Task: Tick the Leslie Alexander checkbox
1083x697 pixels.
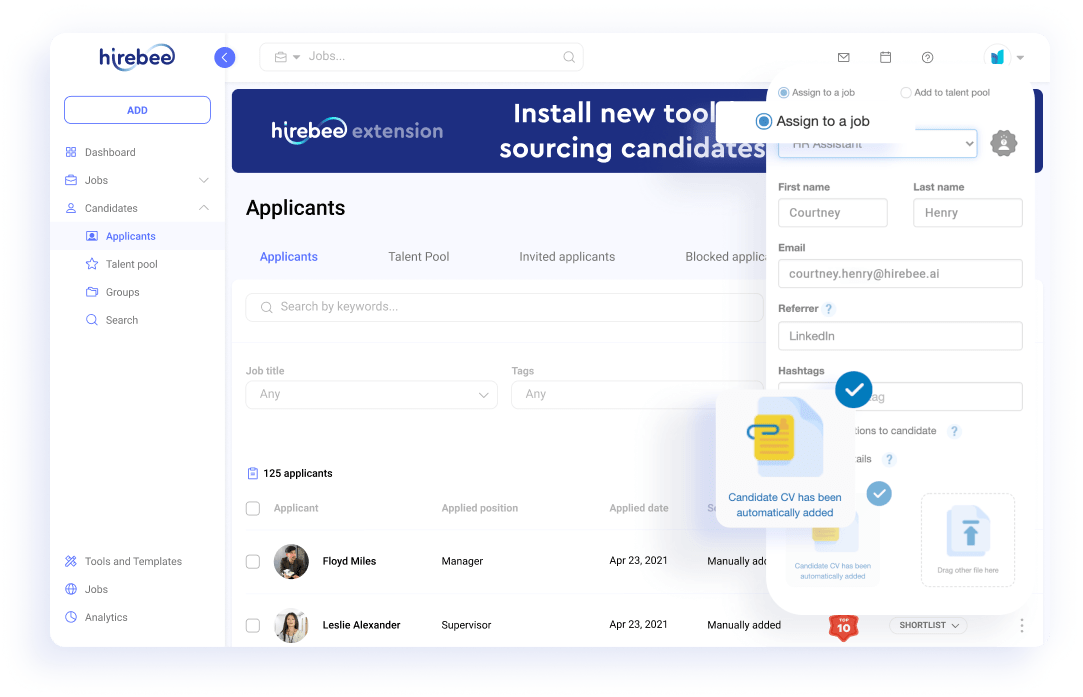Action: coord(253,625)
